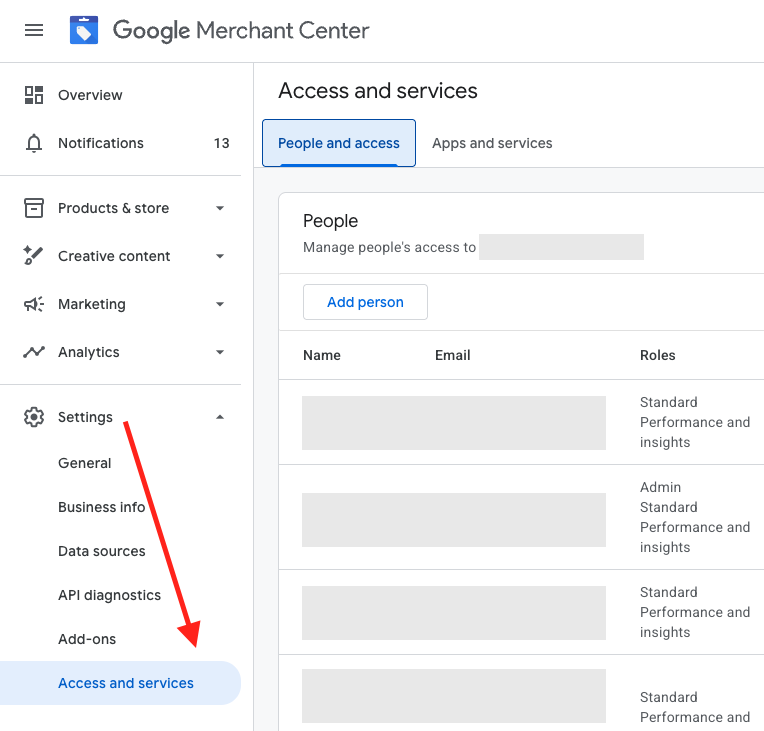Screen dimensions: 764x731
Task: Collapse the Settings section arrow
Action: click(x=220, y=417)
